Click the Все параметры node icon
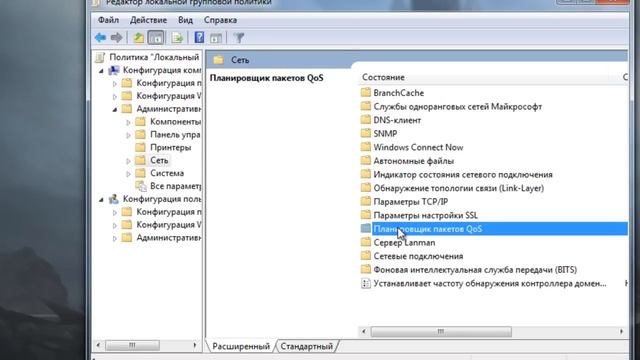 [141, 186]
